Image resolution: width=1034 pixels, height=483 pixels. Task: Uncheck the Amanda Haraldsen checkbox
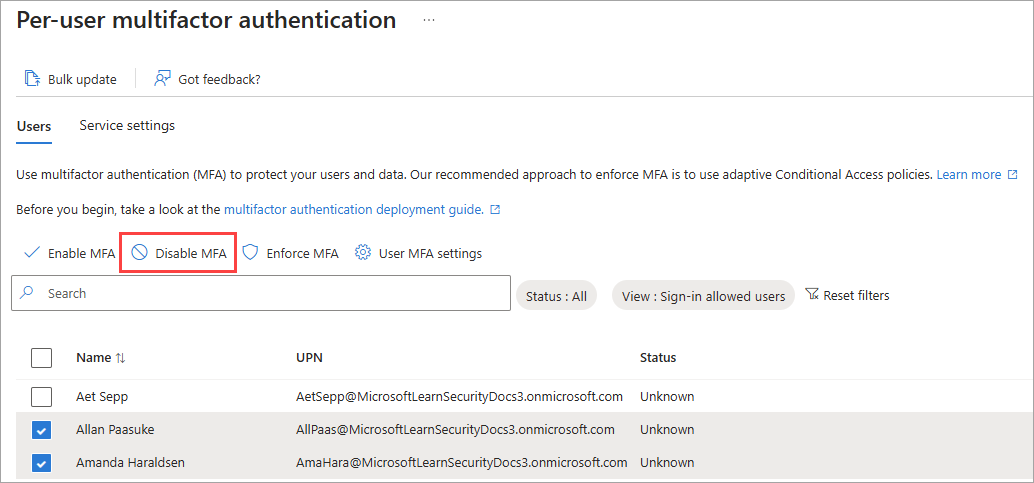click(41, 463)
